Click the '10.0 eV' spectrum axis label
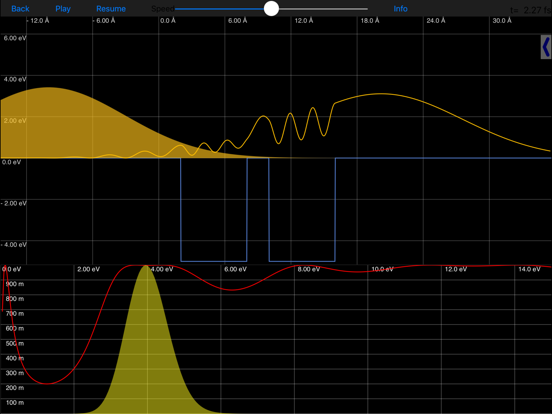The height and width of the screenshot is (414, 552). pyautogui.click(x=382, y=269)
